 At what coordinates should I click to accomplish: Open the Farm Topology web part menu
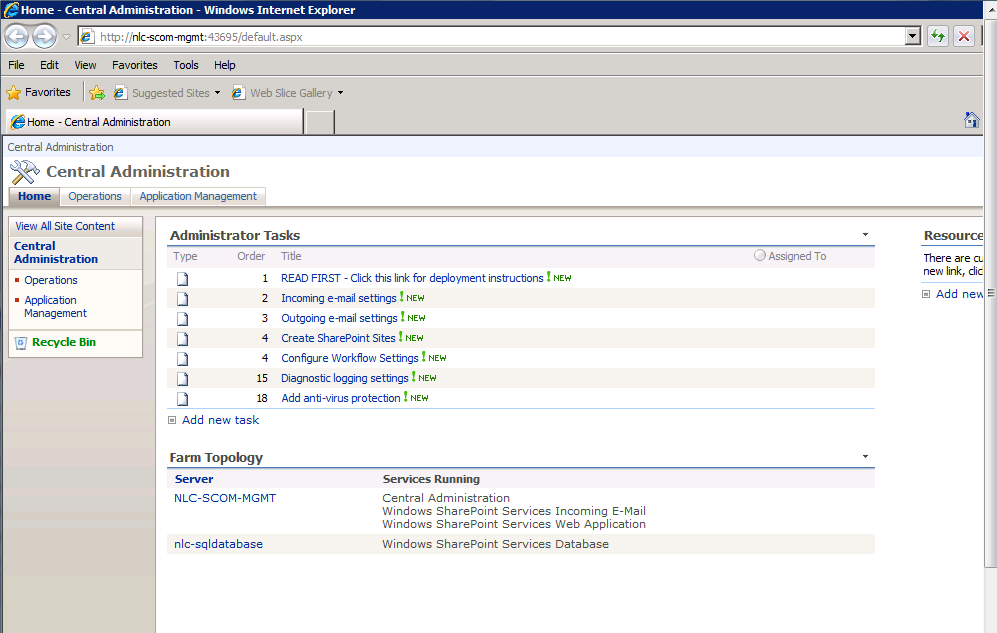[864, 455]
